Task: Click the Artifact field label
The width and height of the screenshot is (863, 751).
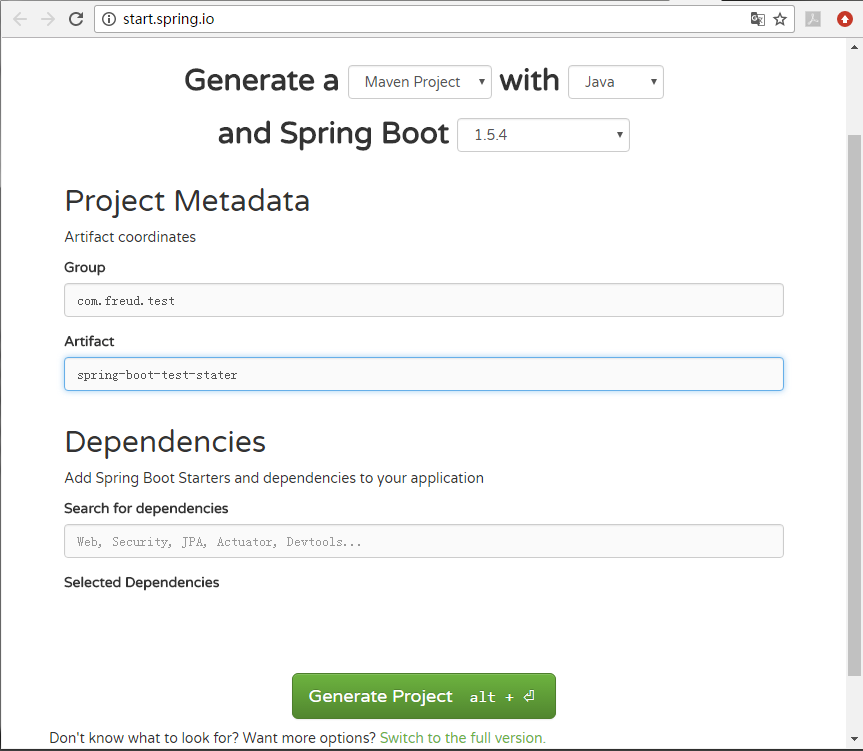Action: click(89, 341)
